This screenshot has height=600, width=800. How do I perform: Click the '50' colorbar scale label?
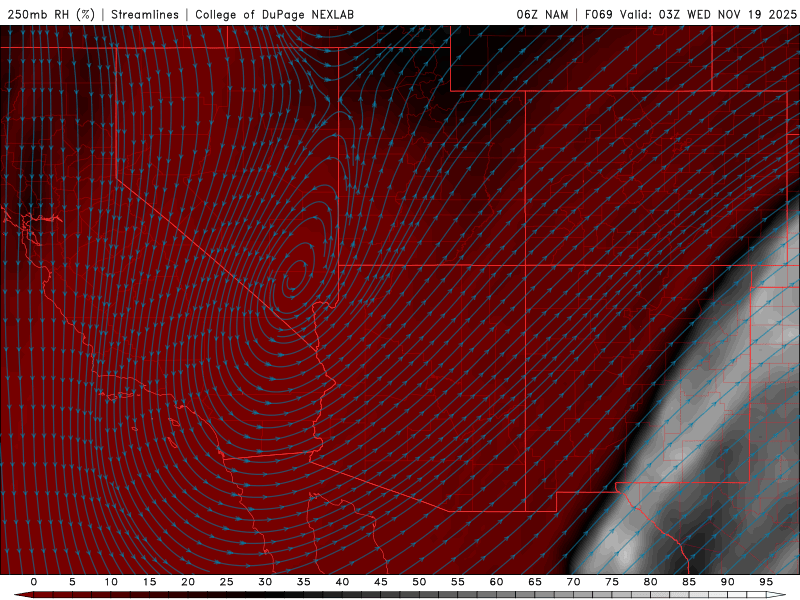click(x=419, y=582)
